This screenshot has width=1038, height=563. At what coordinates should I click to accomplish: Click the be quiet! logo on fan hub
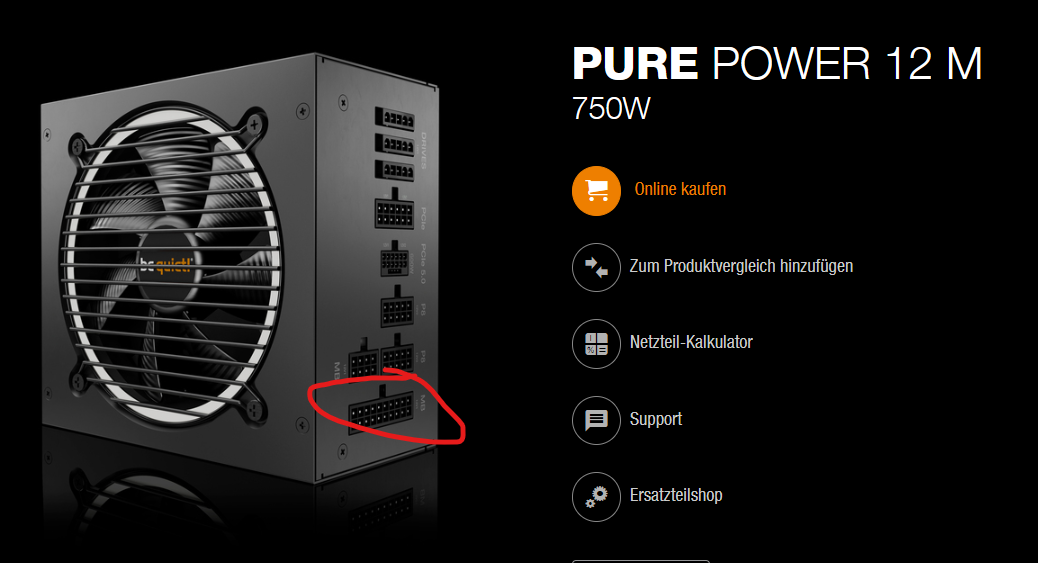click(x=165, y=266)
